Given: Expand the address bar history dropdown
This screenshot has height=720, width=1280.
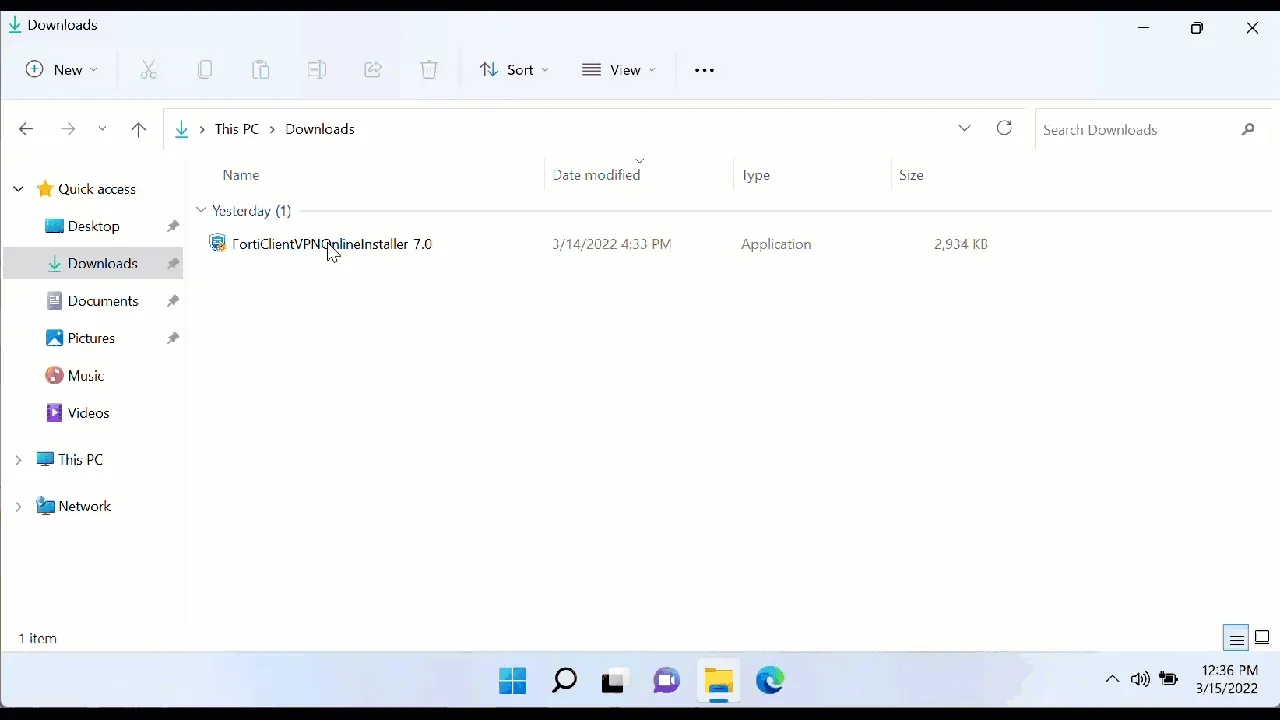Looking at the screenshot, I should tap(965, 129).
